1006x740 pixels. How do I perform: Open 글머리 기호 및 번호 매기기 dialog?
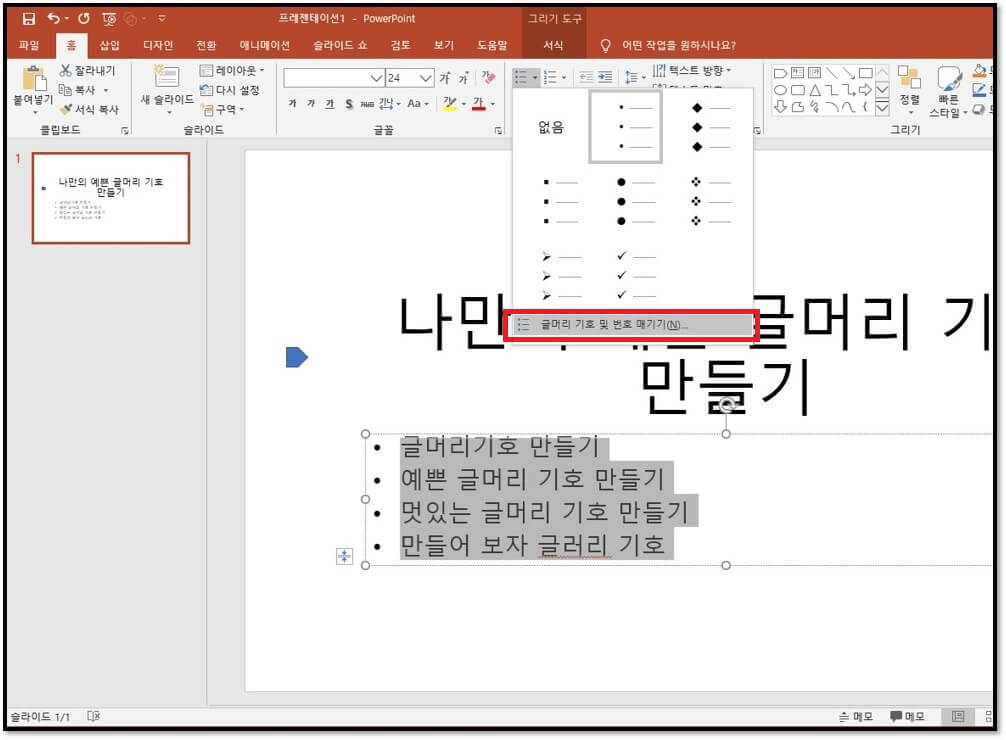pos(631,325)
